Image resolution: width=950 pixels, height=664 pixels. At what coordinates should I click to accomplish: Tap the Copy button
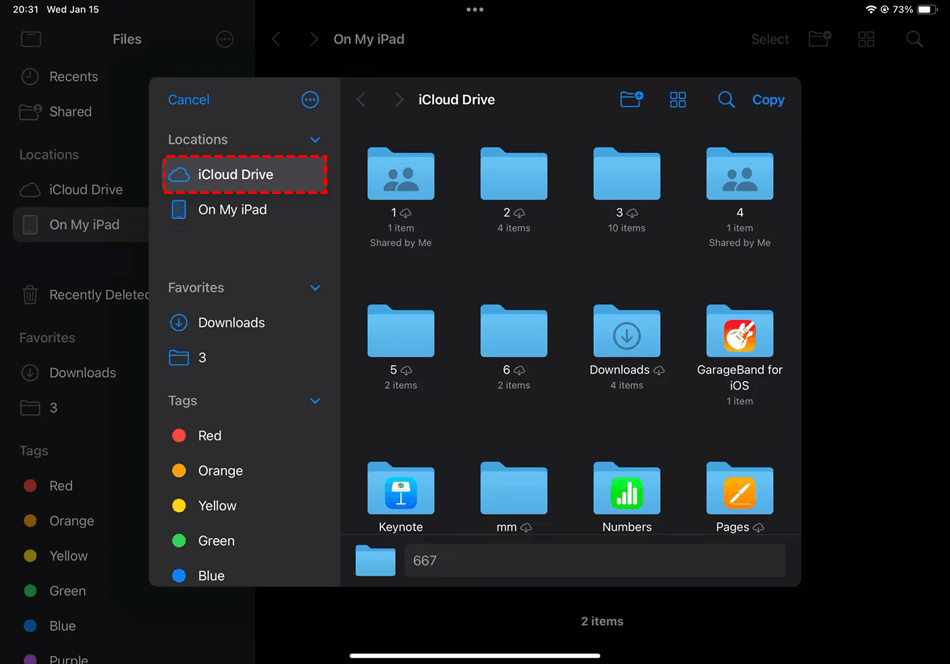pos(768,100)
